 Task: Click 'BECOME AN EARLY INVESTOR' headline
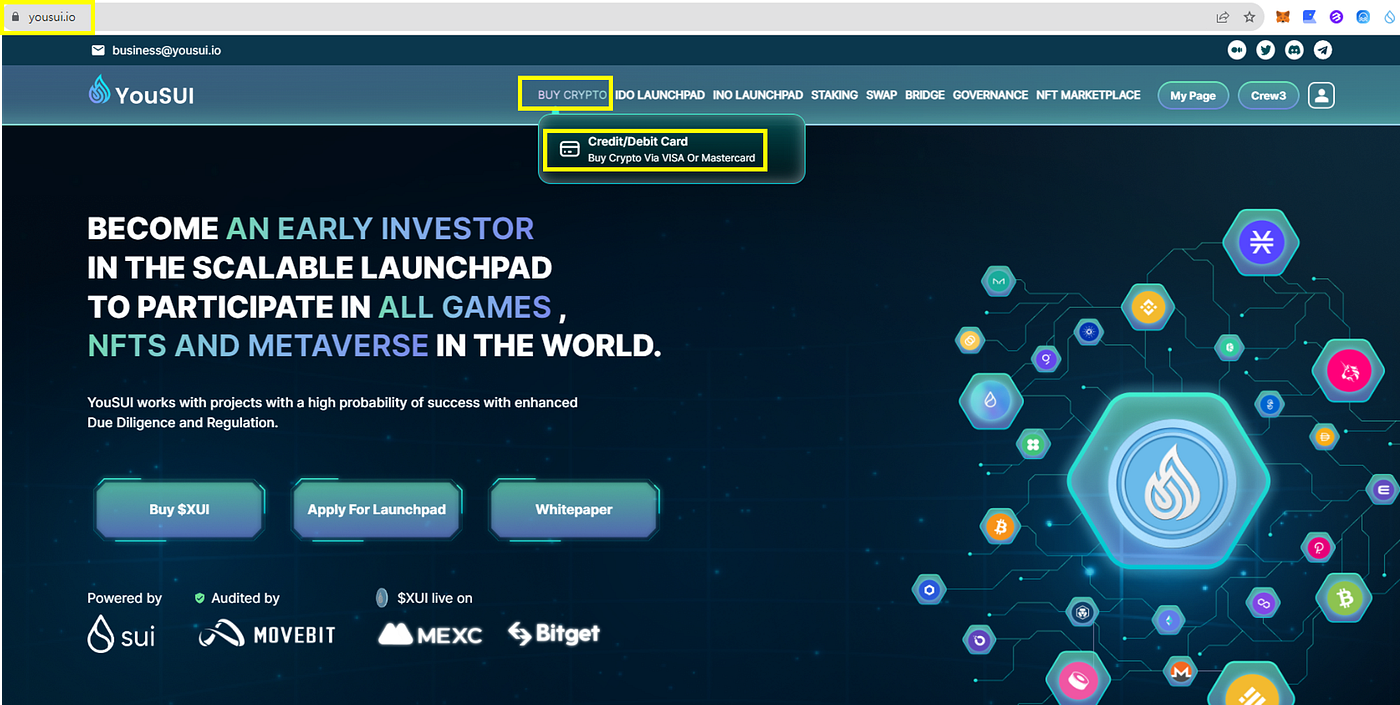click(311, 228)
